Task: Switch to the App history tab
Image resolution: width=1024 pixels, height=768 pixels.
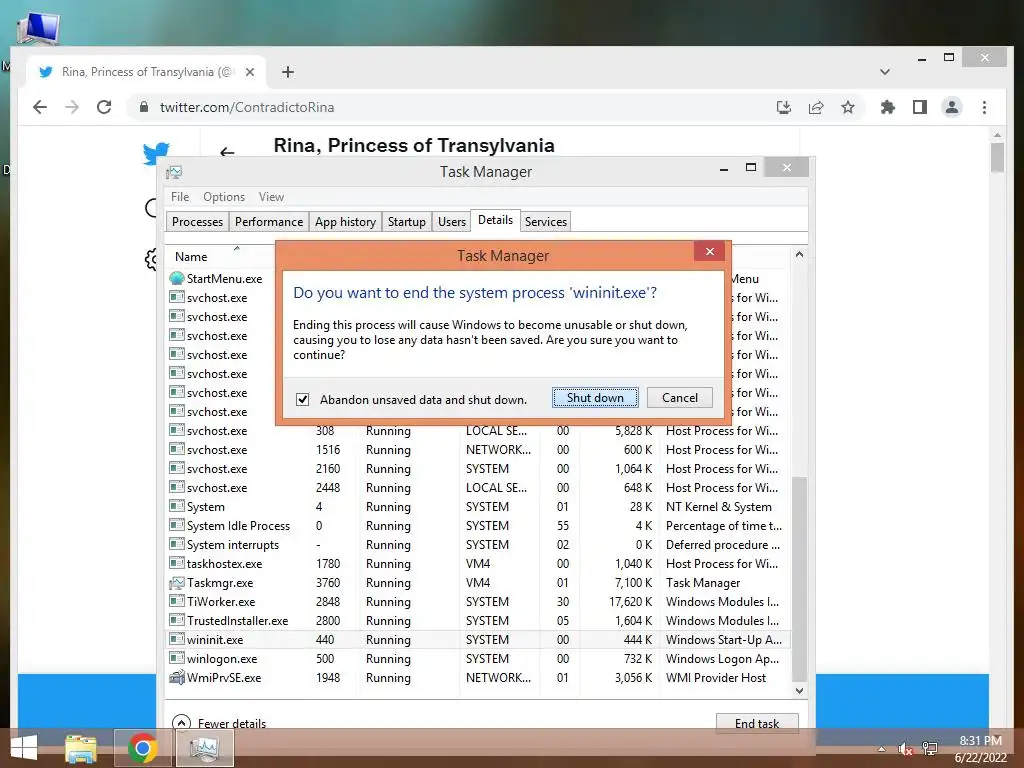Action: [x=345, y=221]
